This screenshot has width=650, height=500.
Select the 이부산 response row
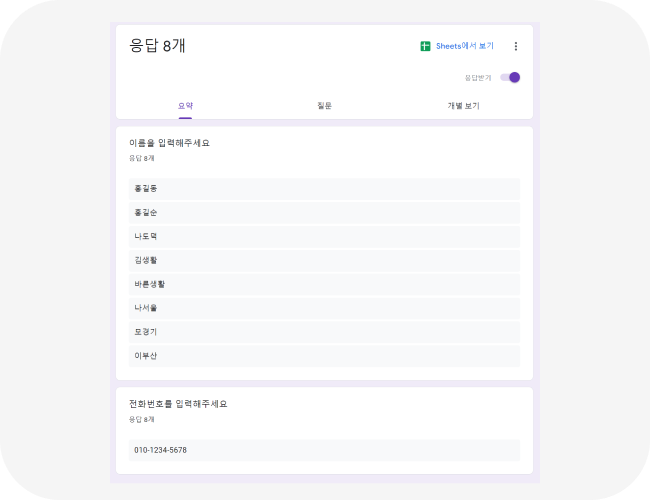tap(324, 356)
